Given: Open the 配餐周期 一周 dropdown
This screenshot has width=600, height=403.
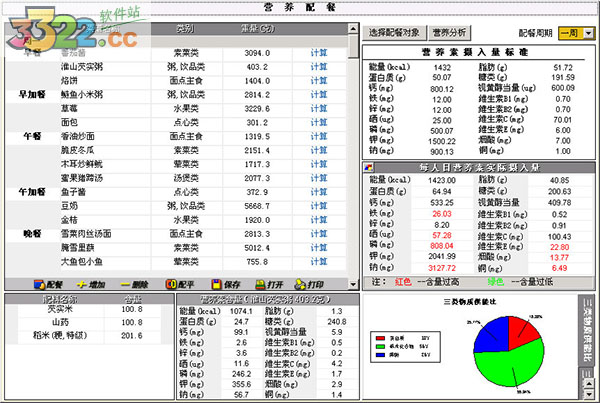Looking at the screenshot, I should 589,34.
